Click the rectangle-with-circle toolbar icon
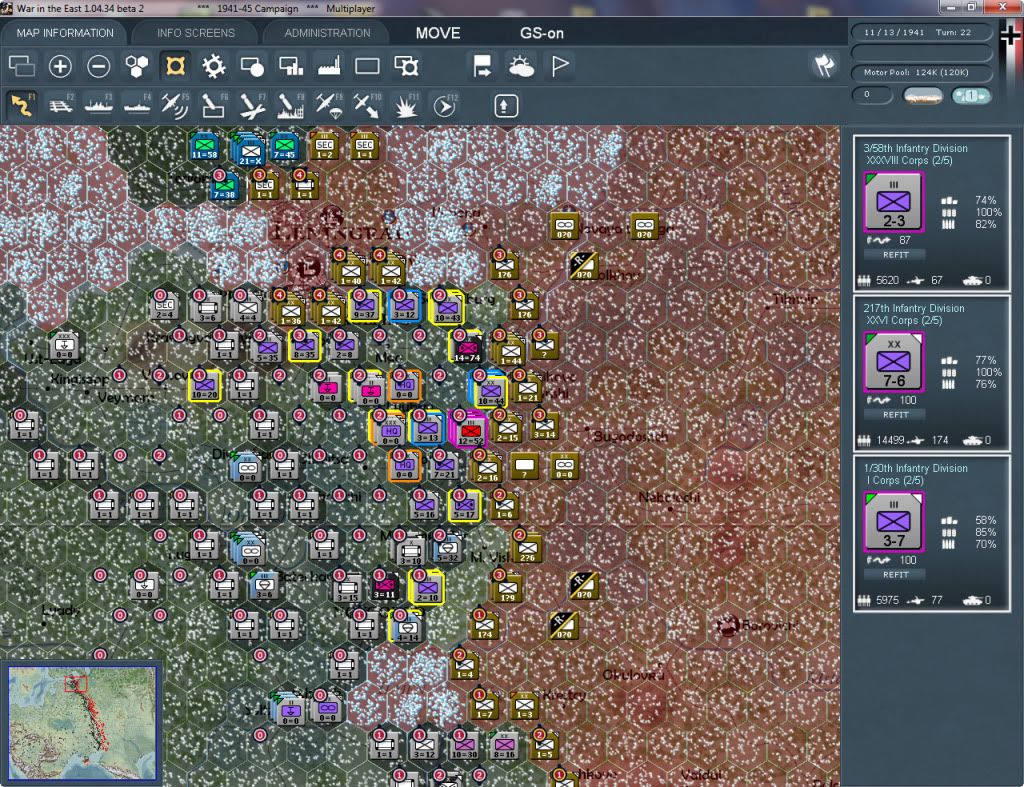The width and height of the screenshot is (1024, 787). [252, 66]
